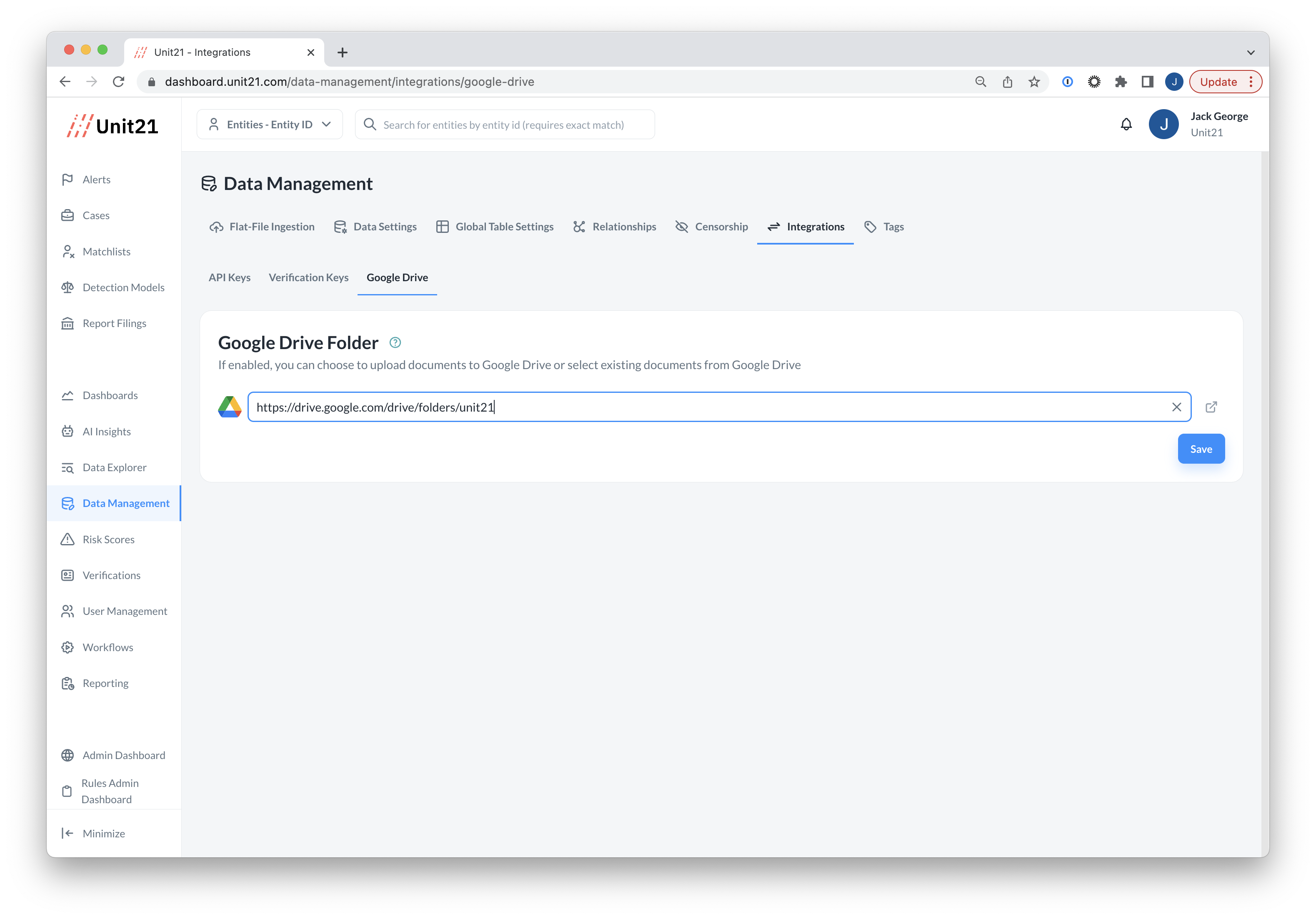
Task: Bookmark page with star icon
Action: pos(1033,82)
